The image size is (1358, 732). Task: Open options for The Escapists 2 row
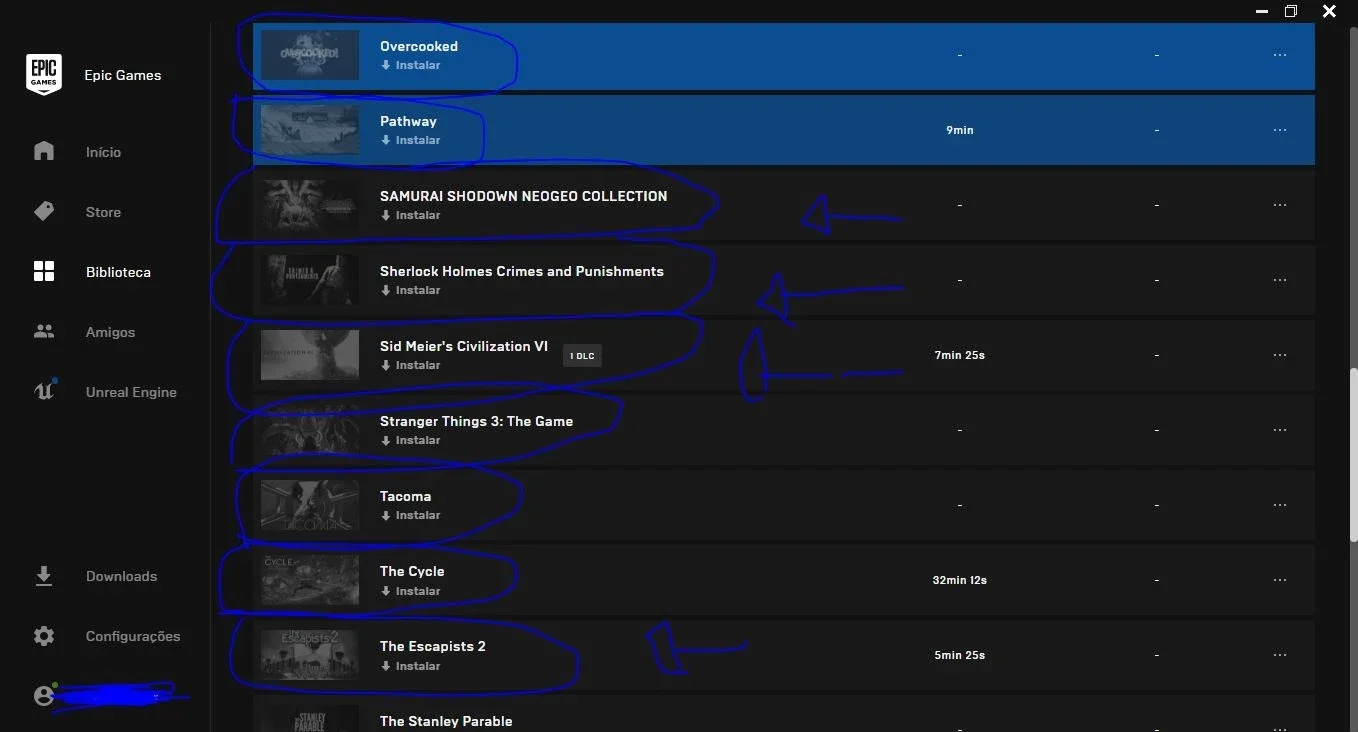tap(1280, 655)
